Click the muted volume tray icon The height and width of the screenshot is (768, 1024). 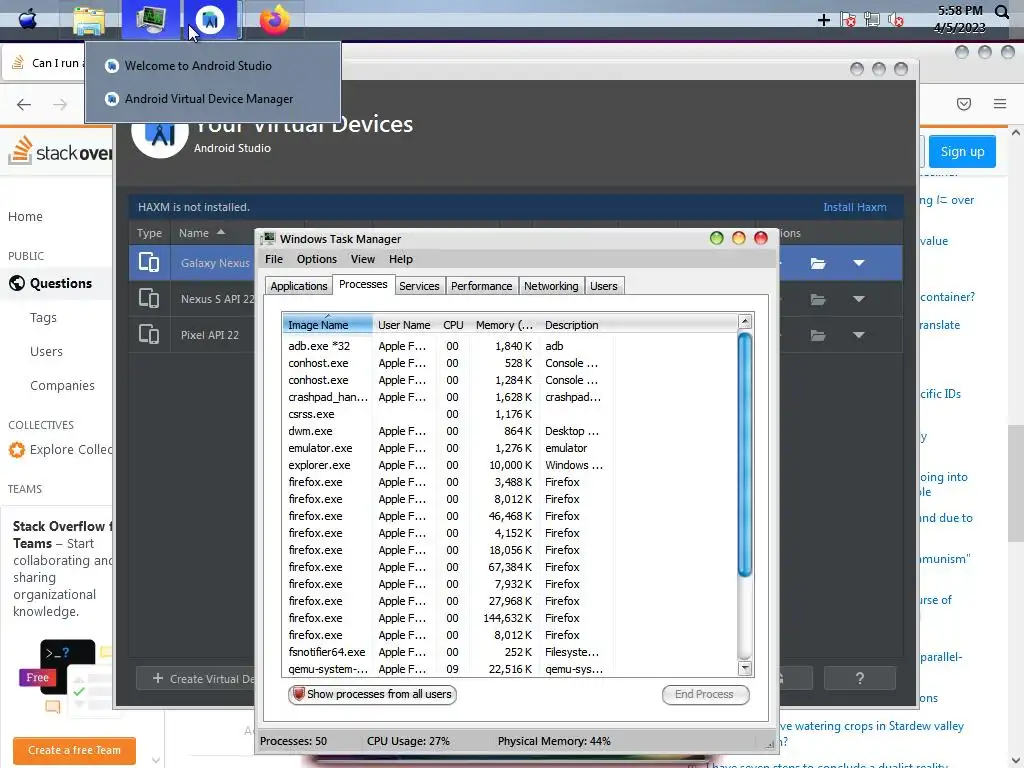[x=896, y=20]
